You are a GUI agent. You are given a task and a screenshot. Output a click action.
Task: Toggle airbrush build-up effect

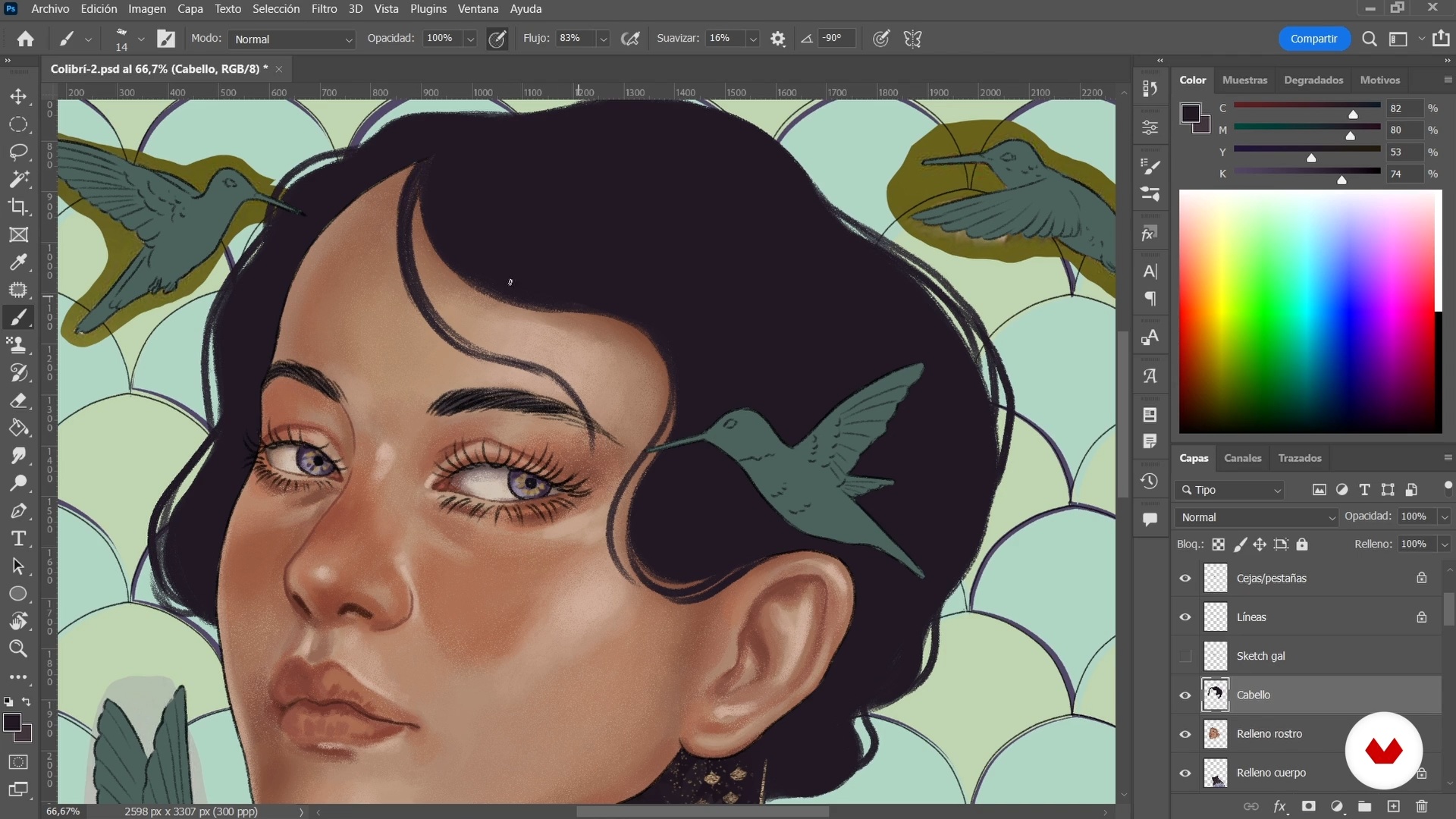[x=630, y=39]
